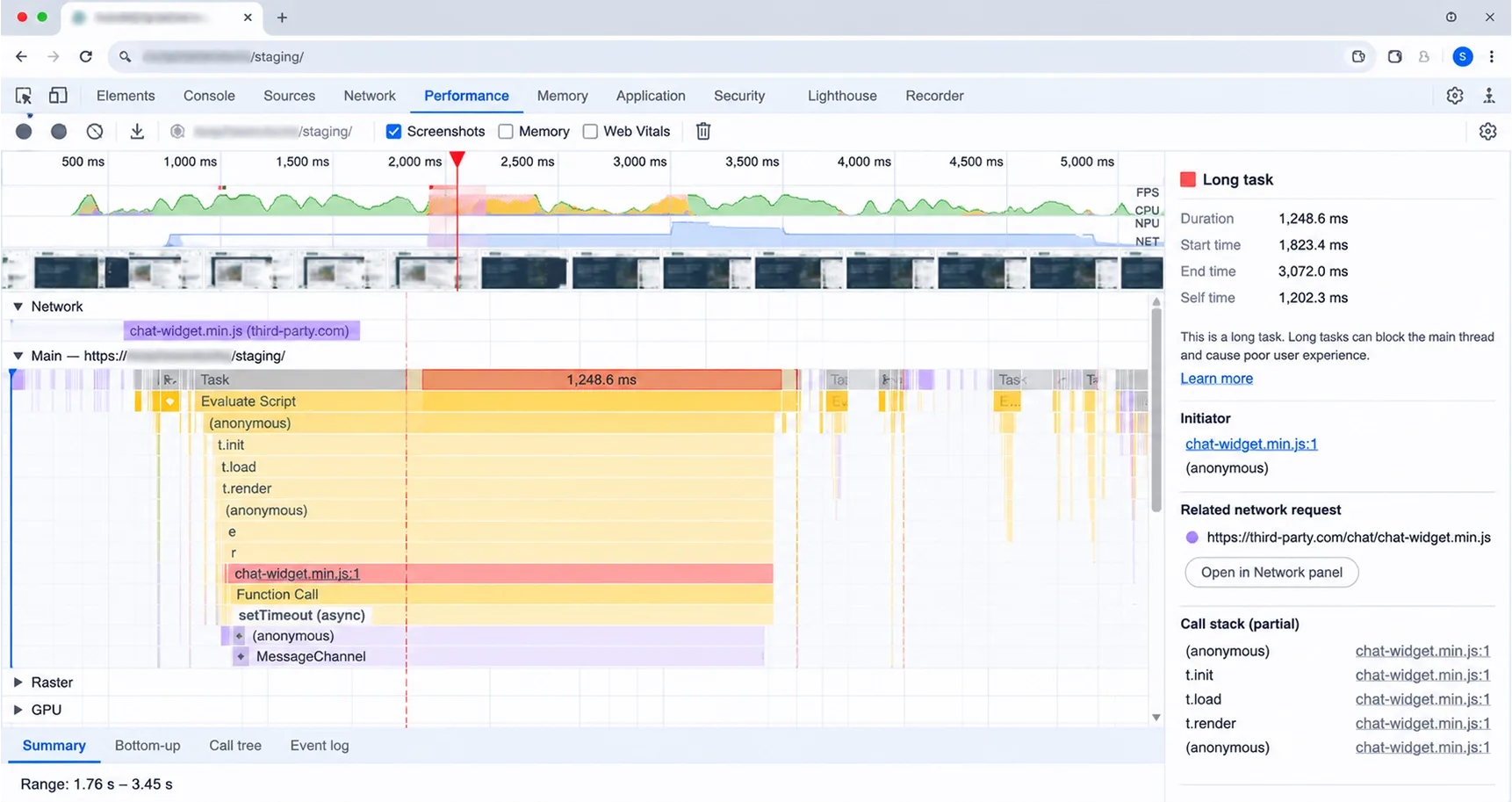This screenshot has height=802, width=1512.
Task: Download the performance profile
Action: coord(137,131)
